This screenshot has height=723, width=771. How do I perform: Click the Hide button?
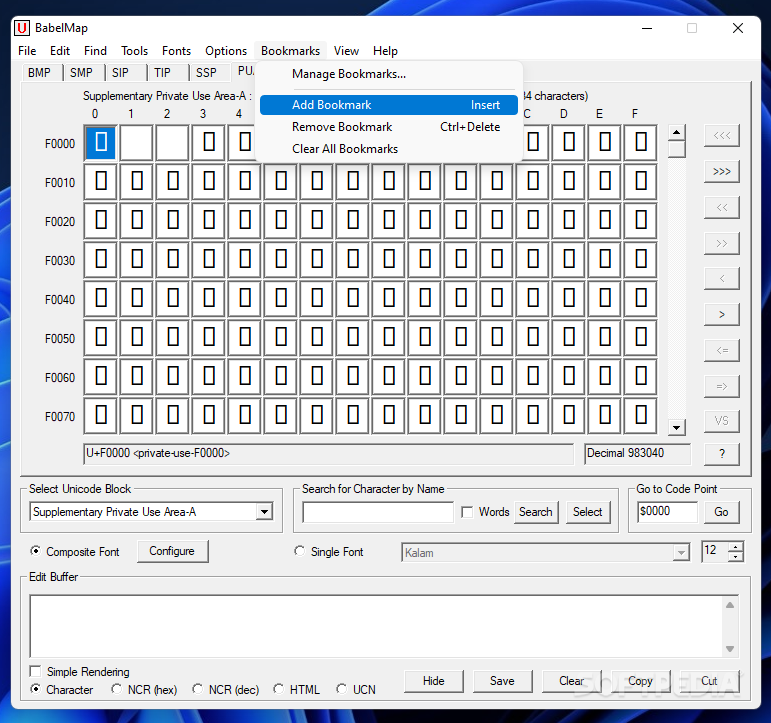pos(434,681)
